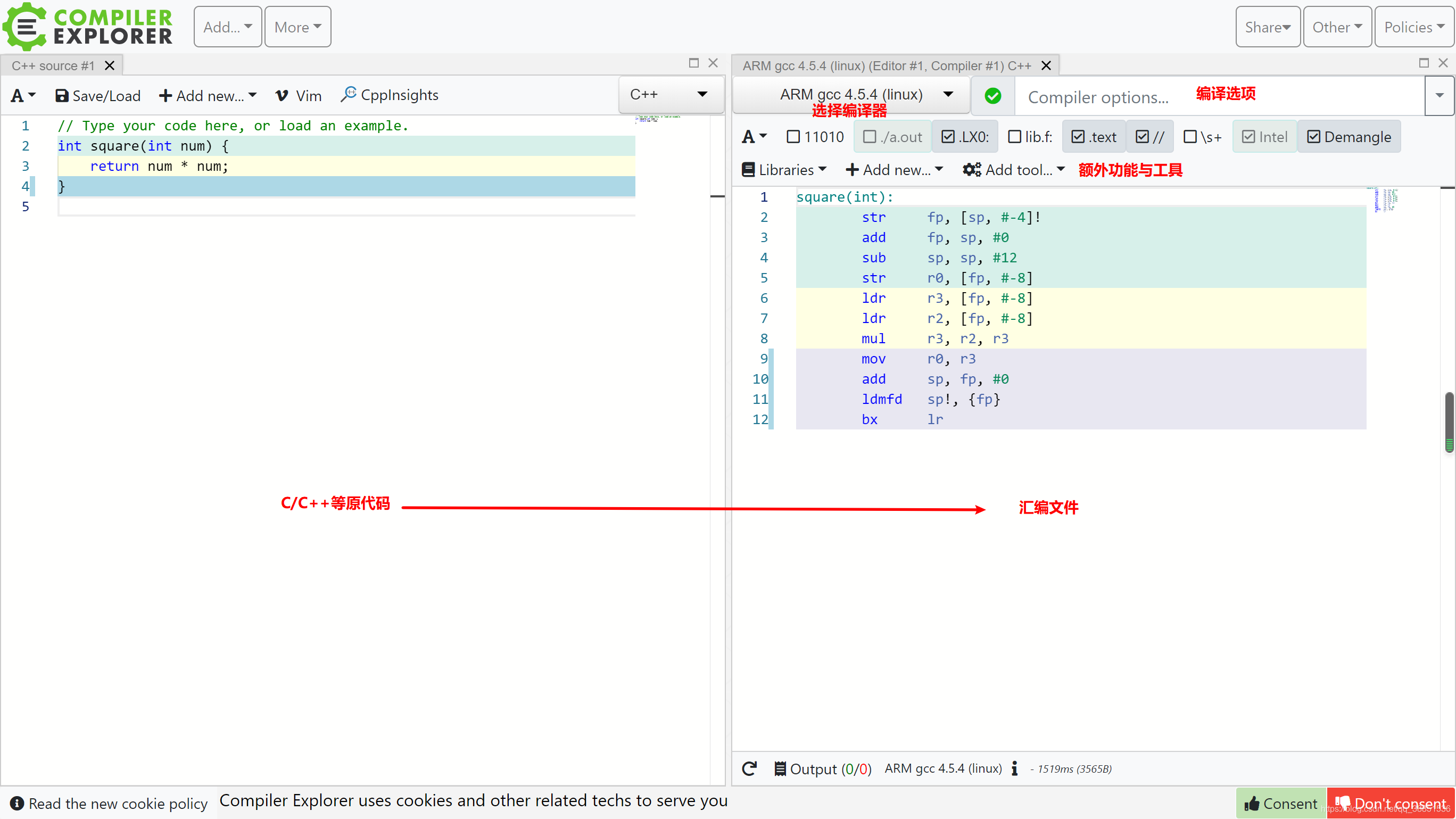
Task: Click assembly line 'bx lr'
Action: [903, 419]
